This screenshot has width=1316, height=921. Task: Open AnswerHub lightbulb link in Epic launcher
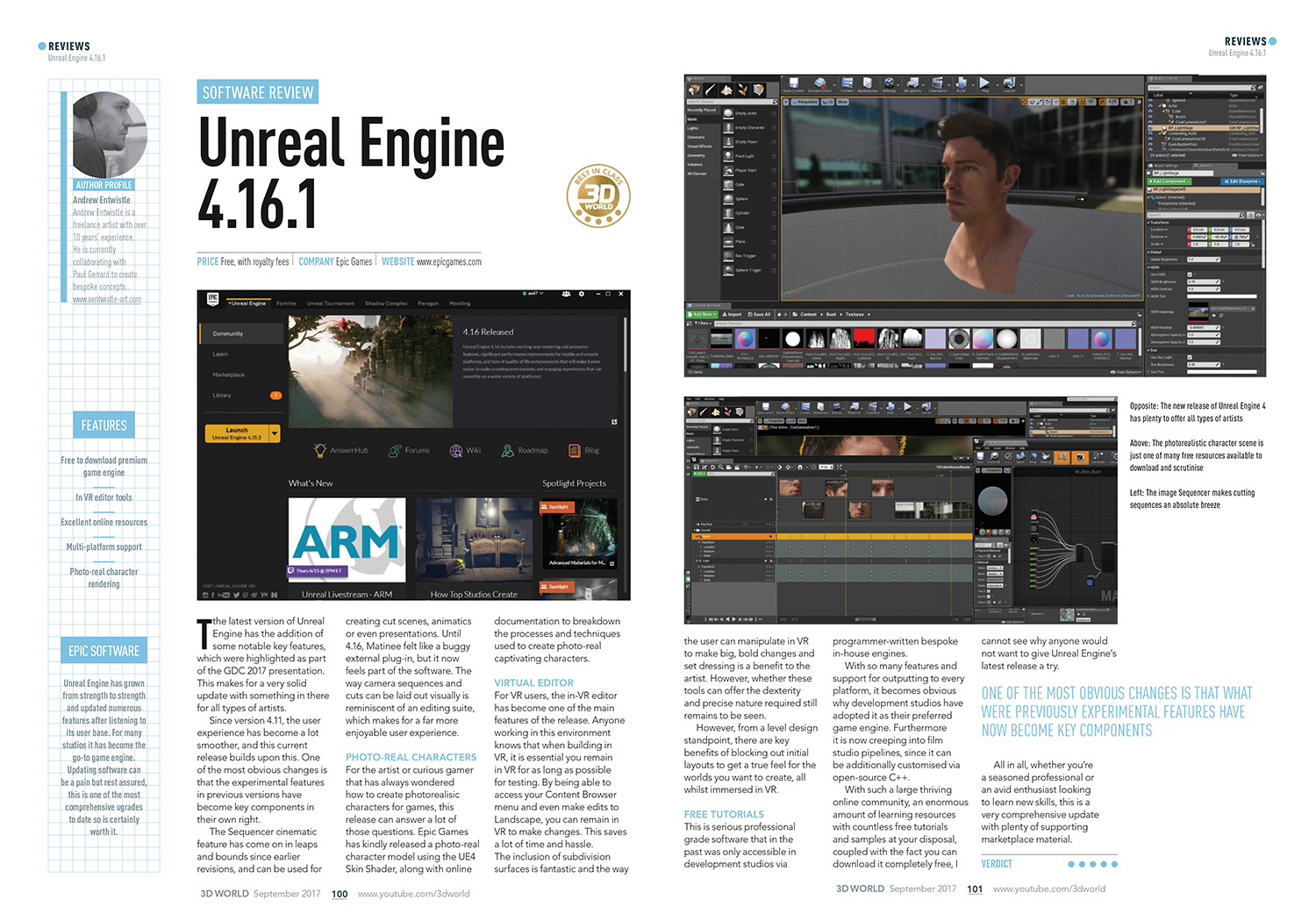pos(320,450)
